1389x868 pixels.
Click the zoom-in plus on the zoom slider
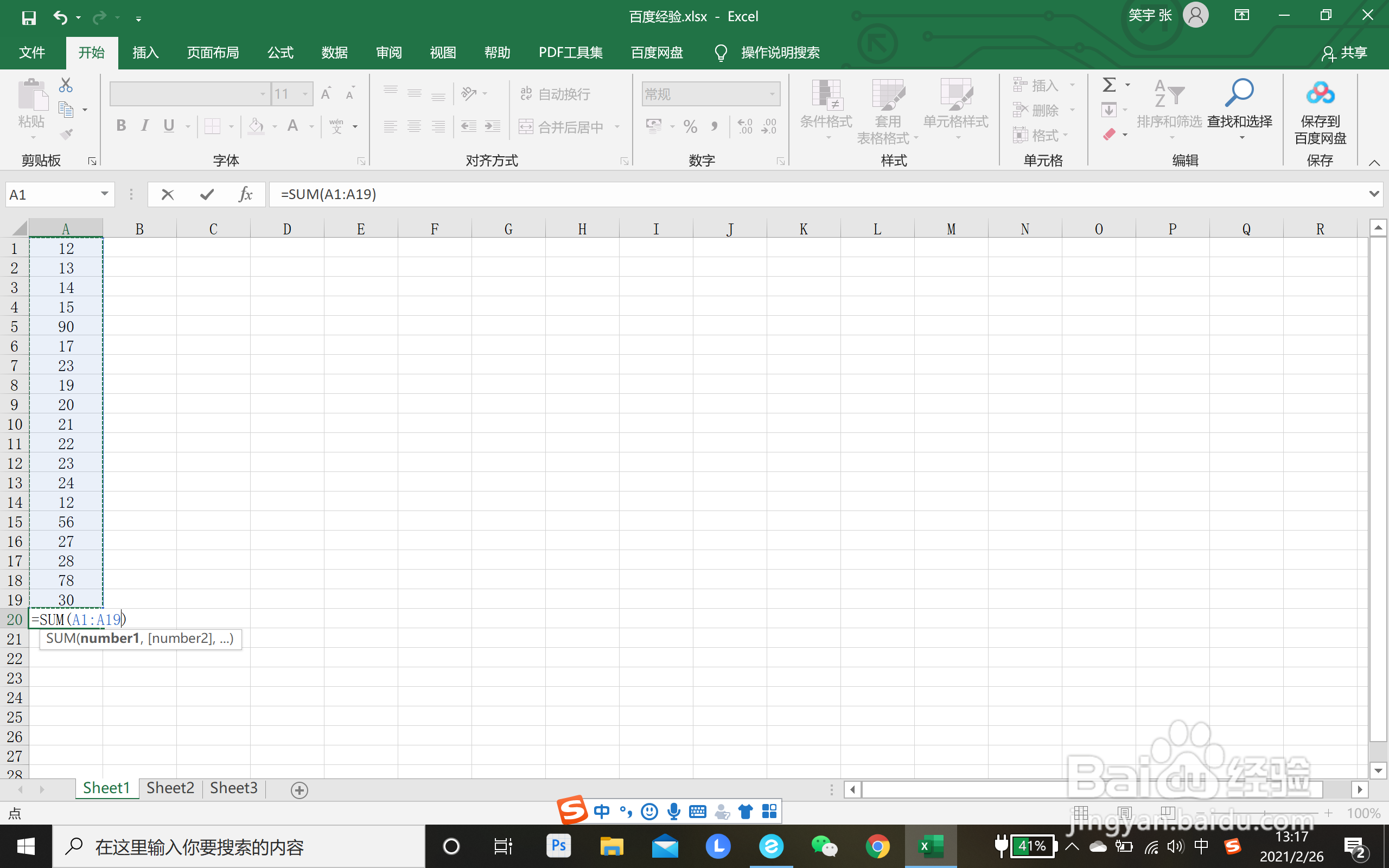tap(1328, 813)
